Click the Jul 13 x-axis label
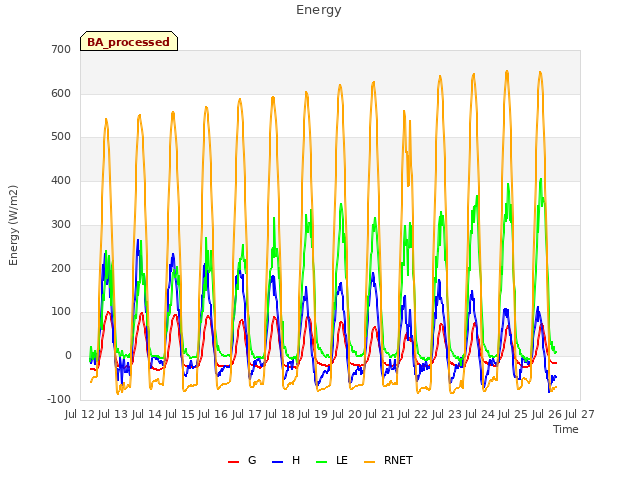 point(113,415)
